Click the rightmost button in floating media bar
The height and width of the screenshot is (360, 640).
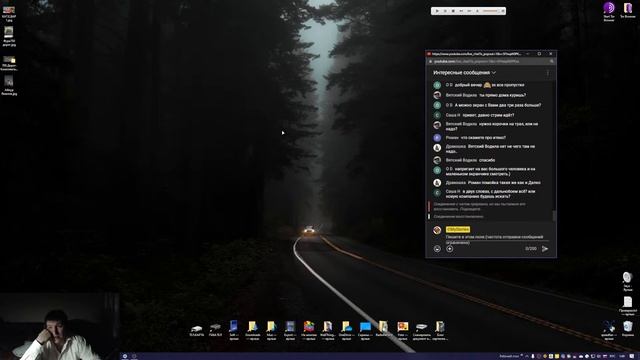pyautogui.click(x=503, y=11)
